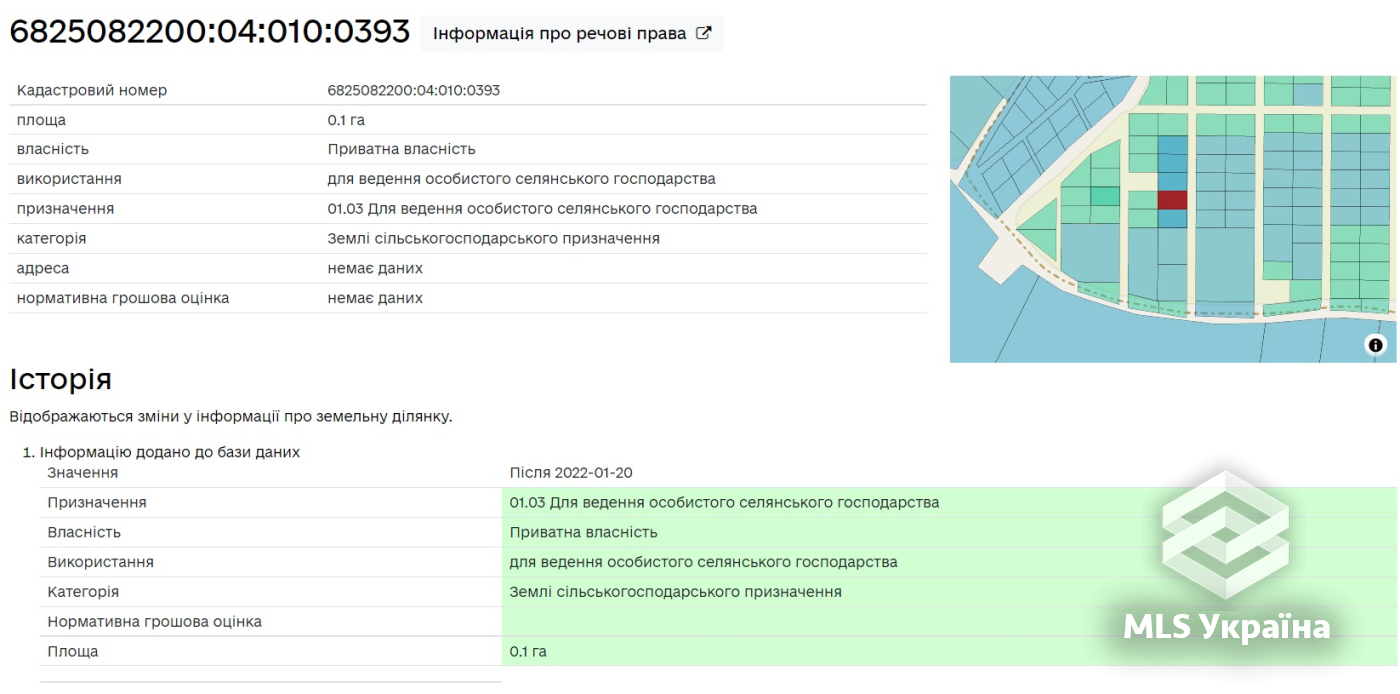Screen dimensions: 1400x694
Task: Click the Категорія label in the history table
Action: click(83, 592)
